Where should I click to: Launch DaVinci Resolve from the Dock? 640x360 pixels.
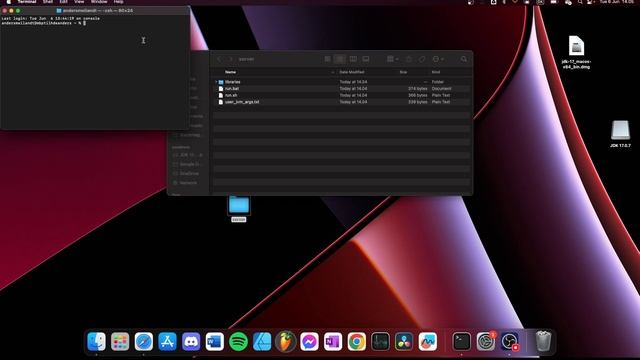tap(404, 342)
